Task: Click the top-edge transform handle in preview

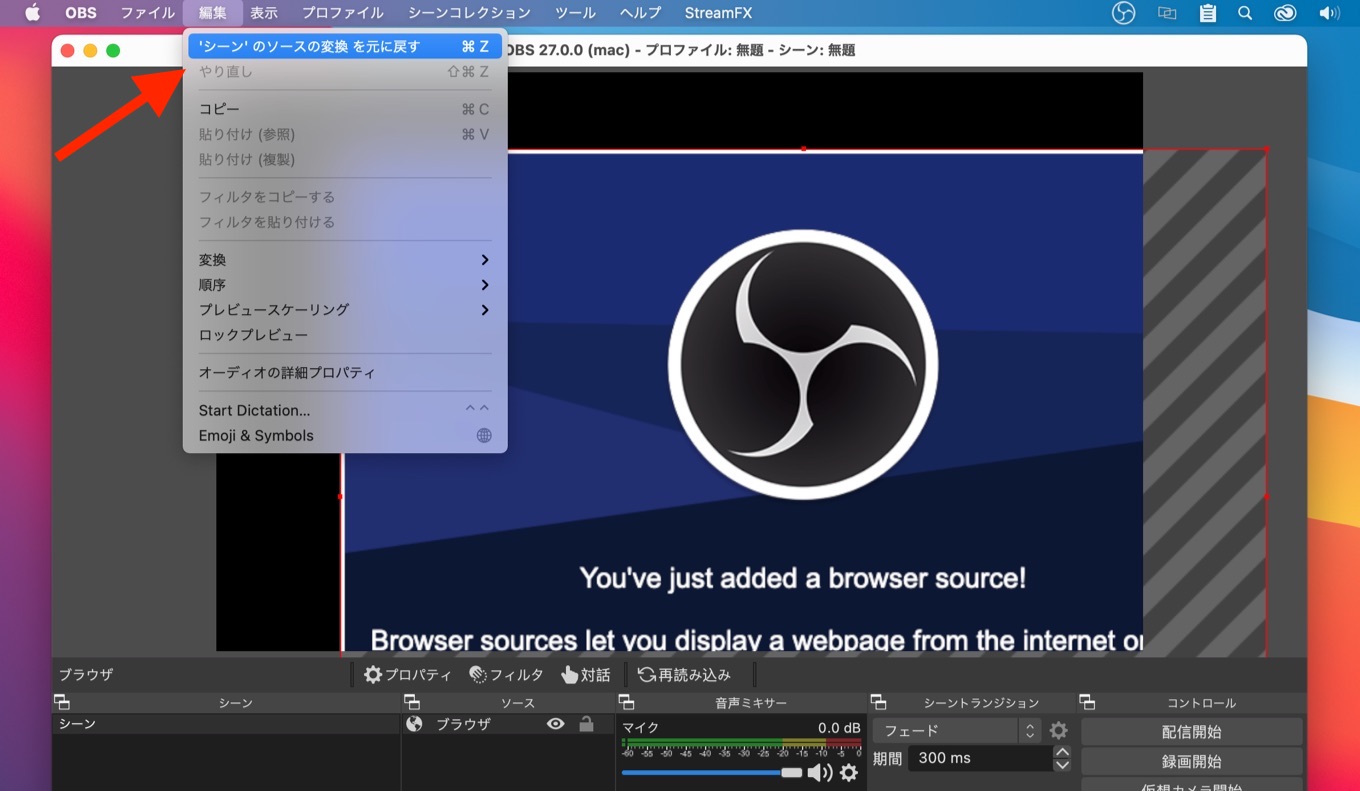Action: pyautogui.click(x=804, y=149)
